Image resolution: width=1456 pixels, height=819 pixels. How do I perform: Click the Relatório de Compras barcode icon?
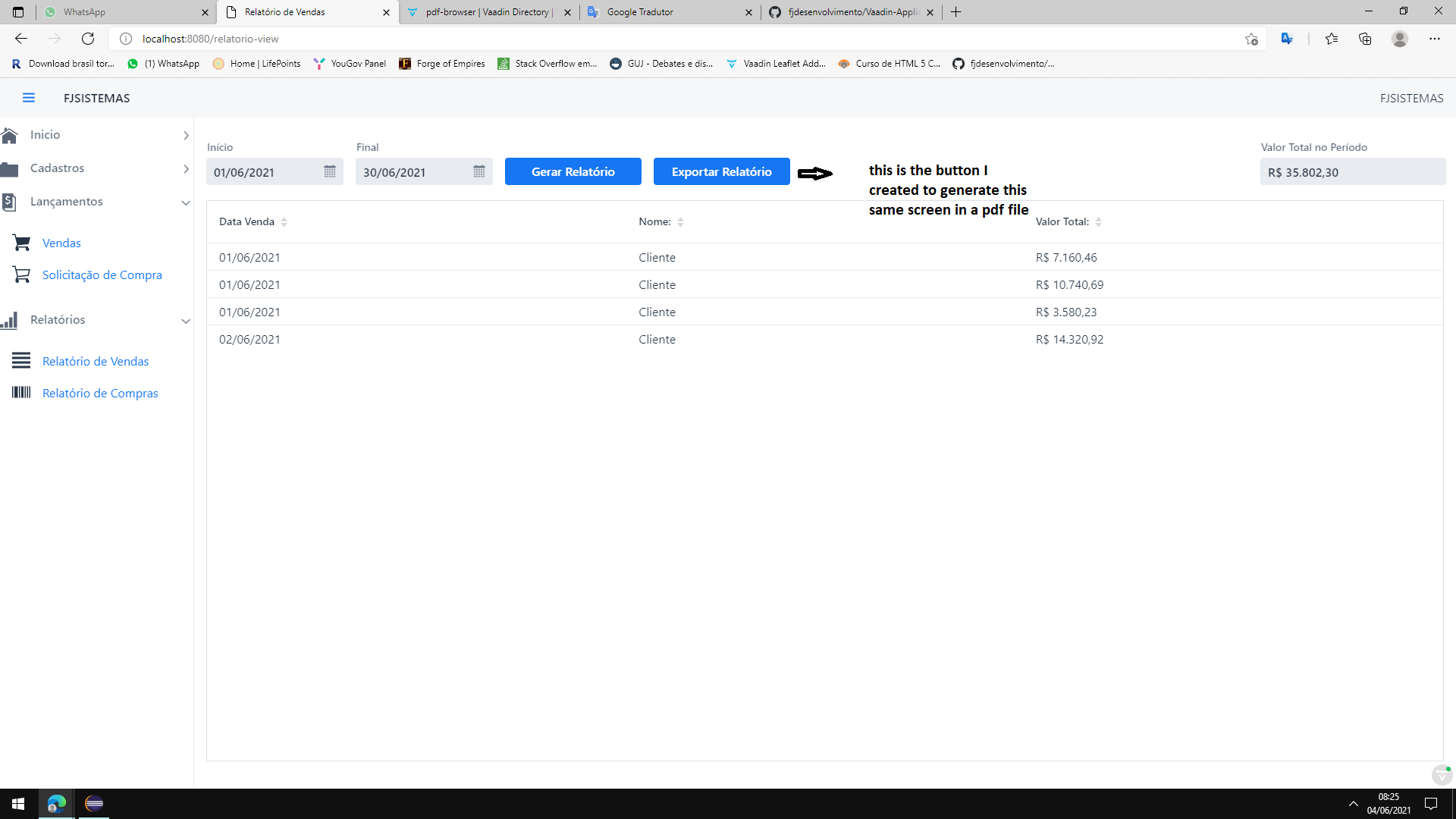pyautogui.click(x=21, y=392)
